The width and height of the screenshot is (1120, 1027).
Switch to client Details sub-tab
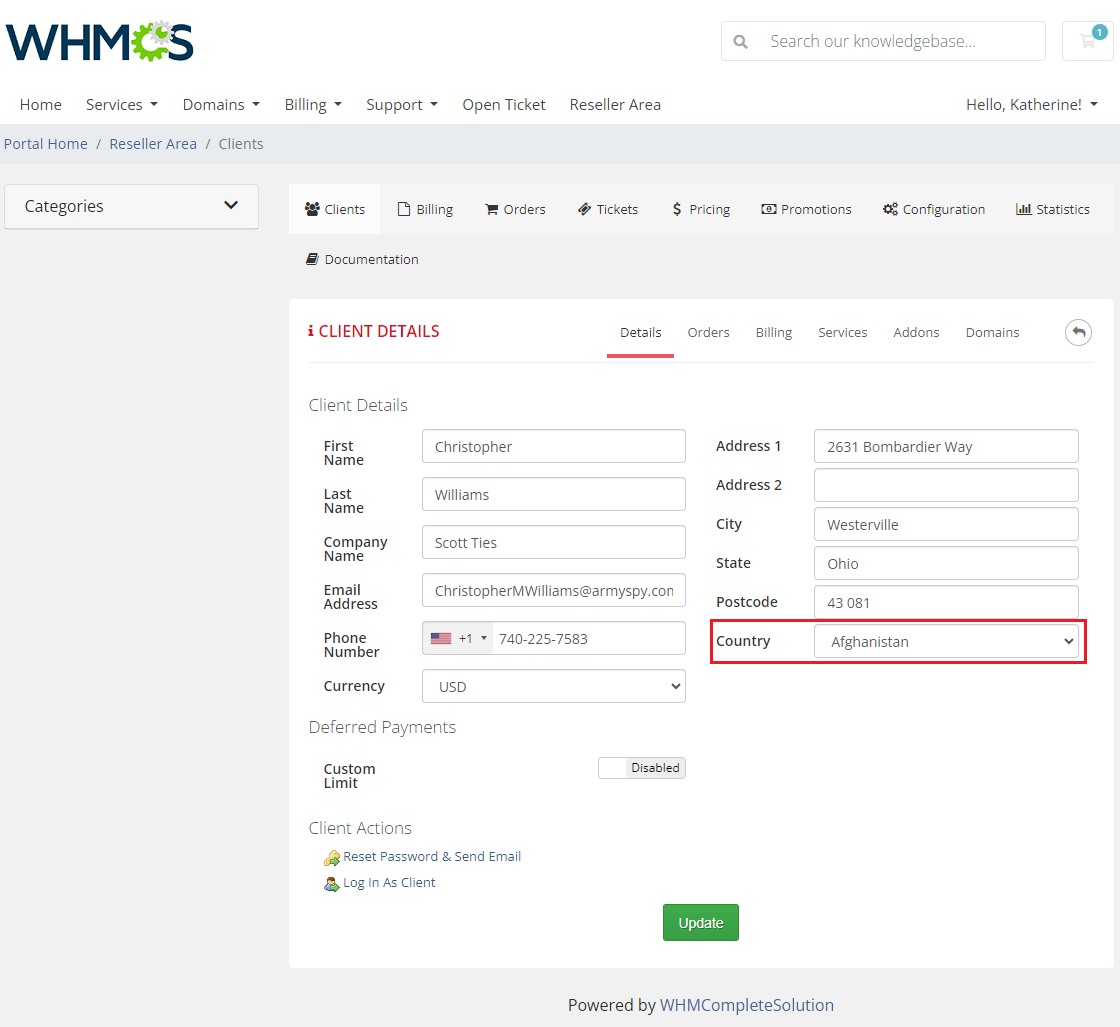(641, 332)
